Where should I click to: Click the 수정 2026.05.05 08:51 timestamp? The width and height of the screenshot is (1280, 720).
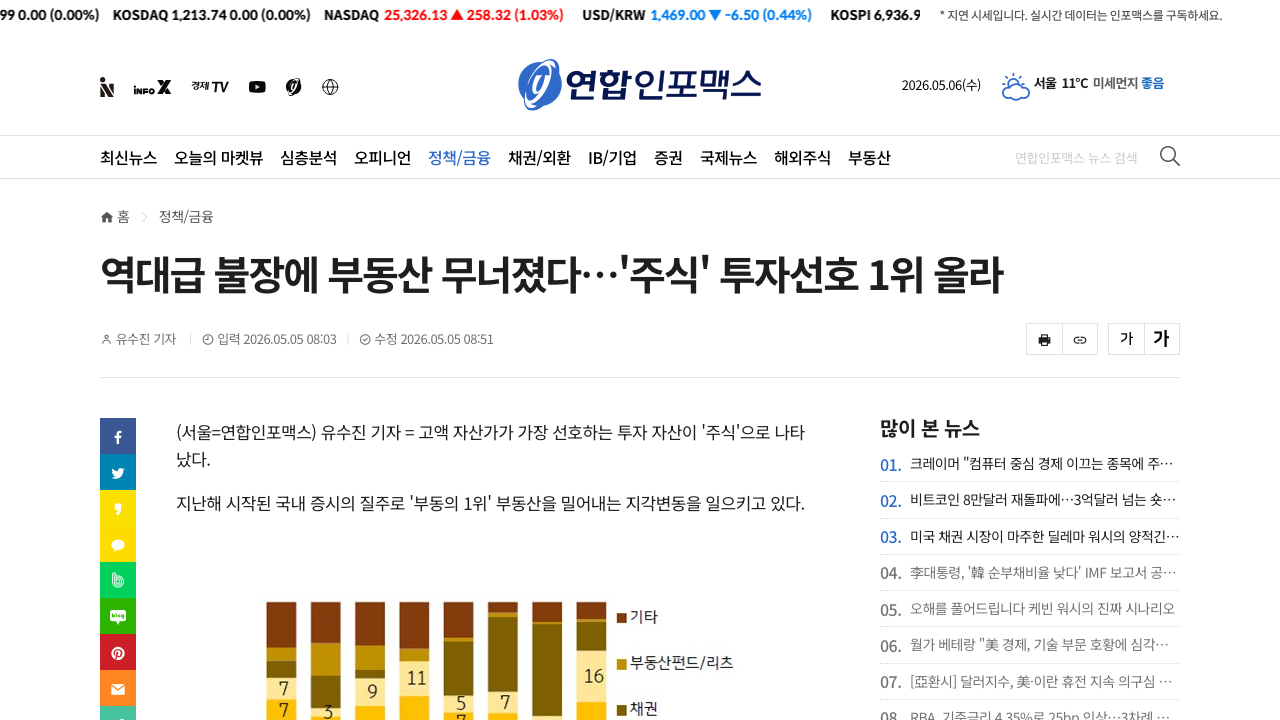(x=426, y=339)
